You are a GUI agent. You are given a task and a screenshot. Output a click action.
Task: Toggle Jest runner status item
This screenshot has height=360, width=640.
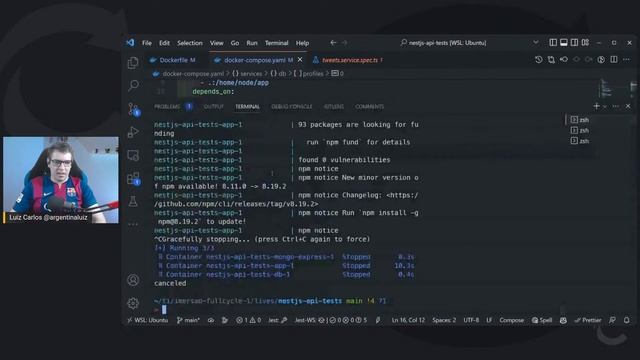pyautogui.click(x=278, y=320)
